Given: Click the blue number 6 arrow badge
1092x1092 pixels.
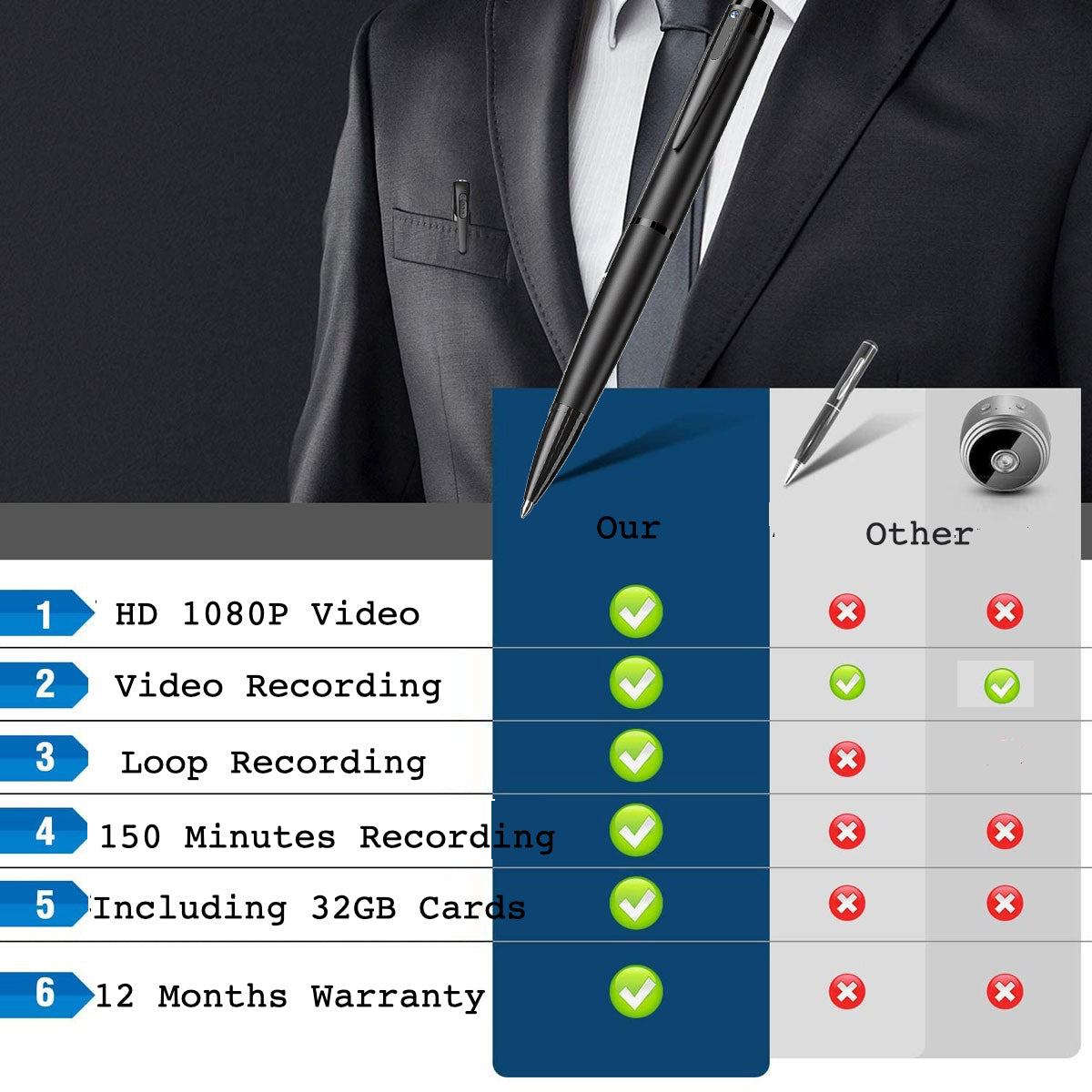Looking at the screenshot, I should [x=47, y=993].
